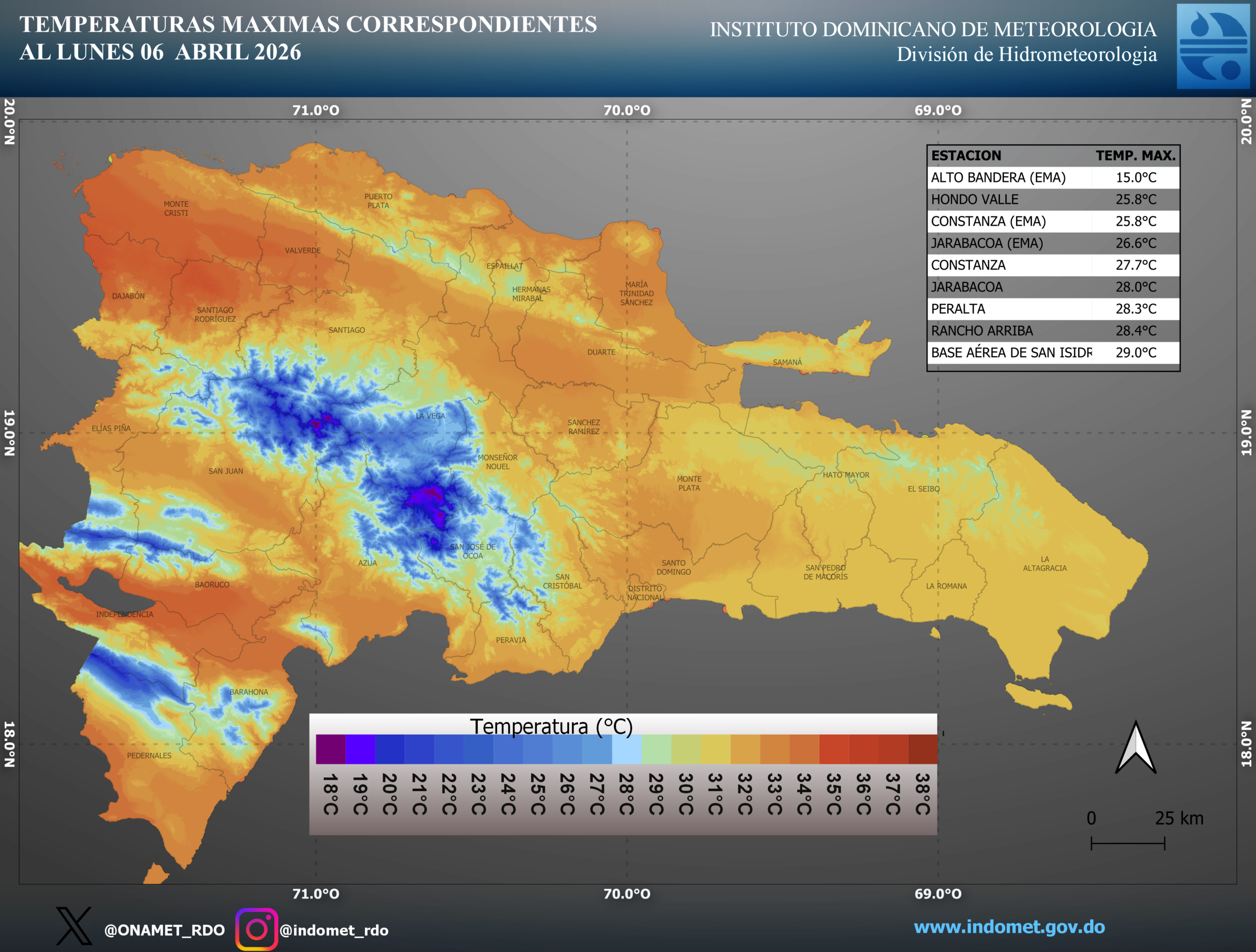
Task: Click the MONTE CRISTI province label
Action: pos(176,209)
